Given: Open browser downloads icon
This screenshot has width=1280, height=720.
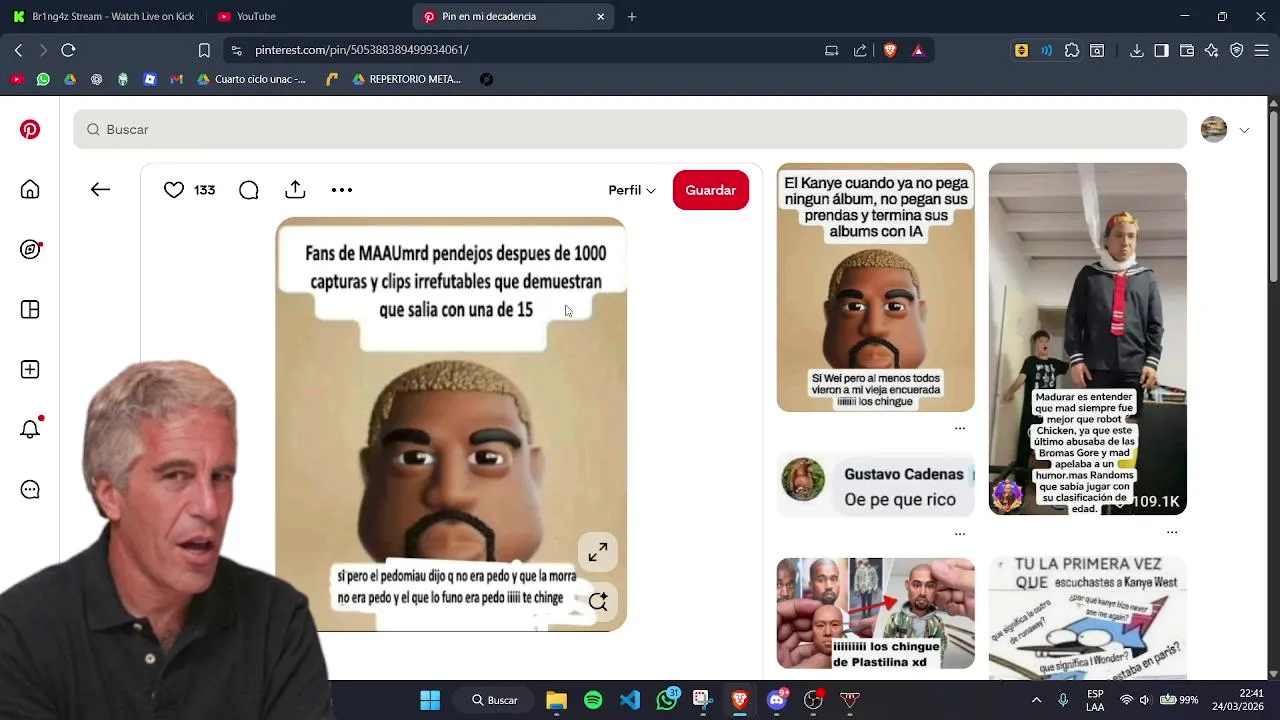Looking at the screenshot, I should (1136, 50).
